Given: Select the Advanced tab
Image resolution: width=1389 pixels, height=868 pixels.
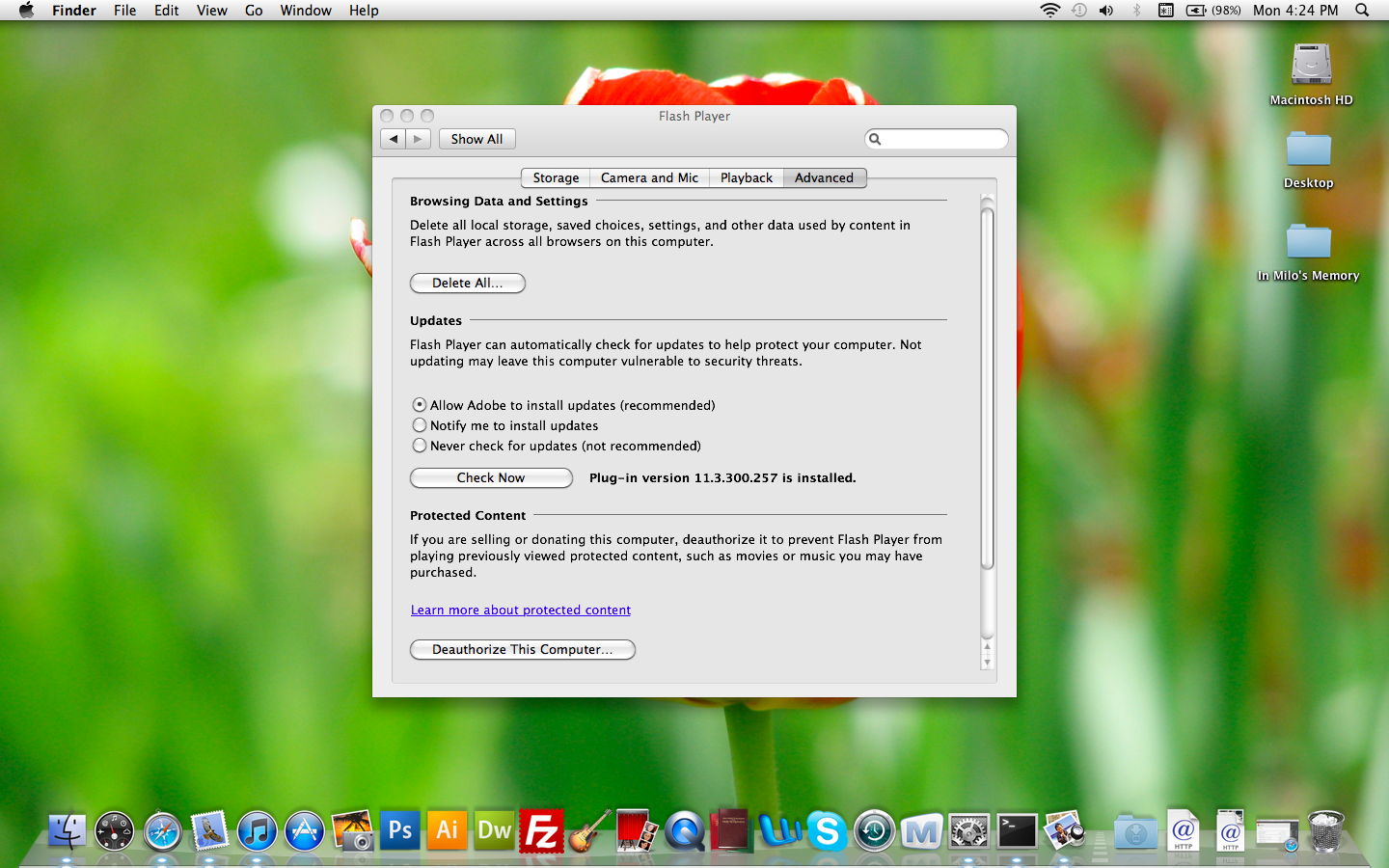Looking at the screenshot, I should [824, 177].
